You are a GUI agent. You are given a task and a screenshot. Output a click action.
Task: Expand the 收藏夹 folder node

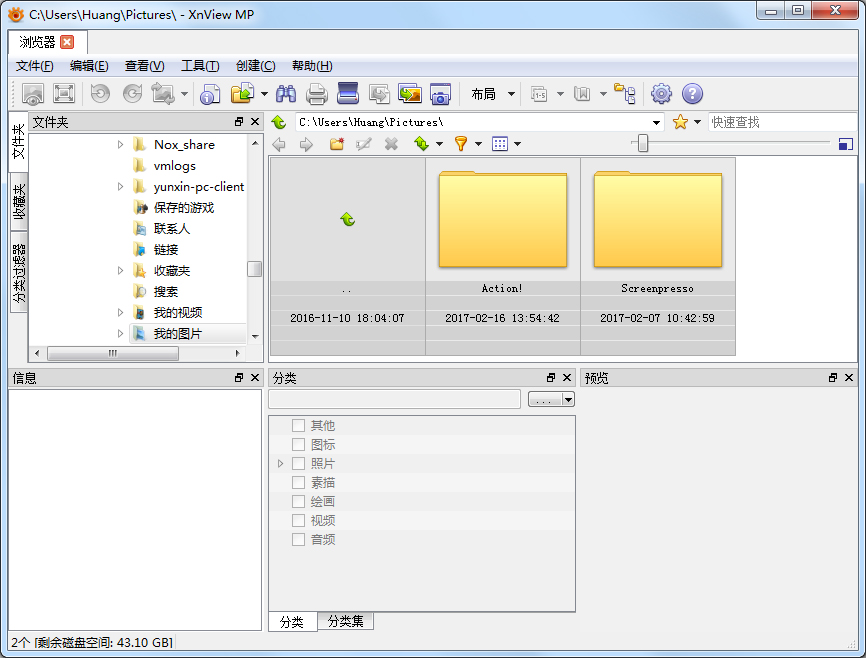pos(120,271)
